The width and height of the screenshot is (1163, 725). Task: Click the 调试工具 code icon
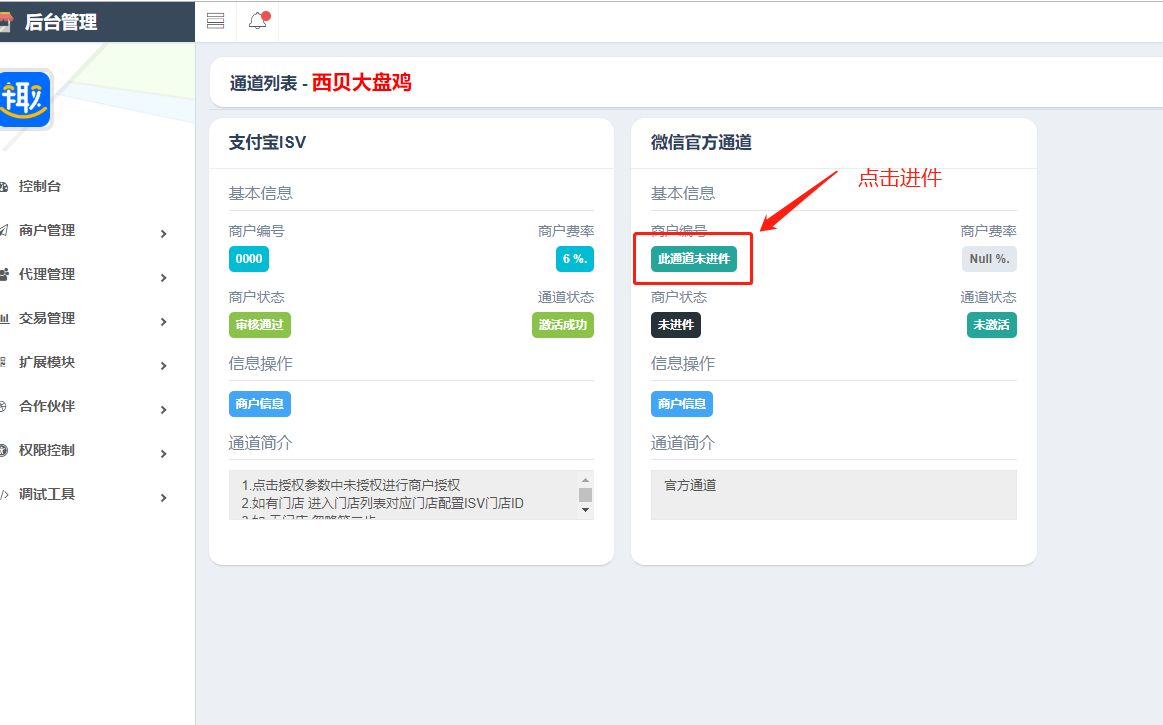[x=4, y=494]
